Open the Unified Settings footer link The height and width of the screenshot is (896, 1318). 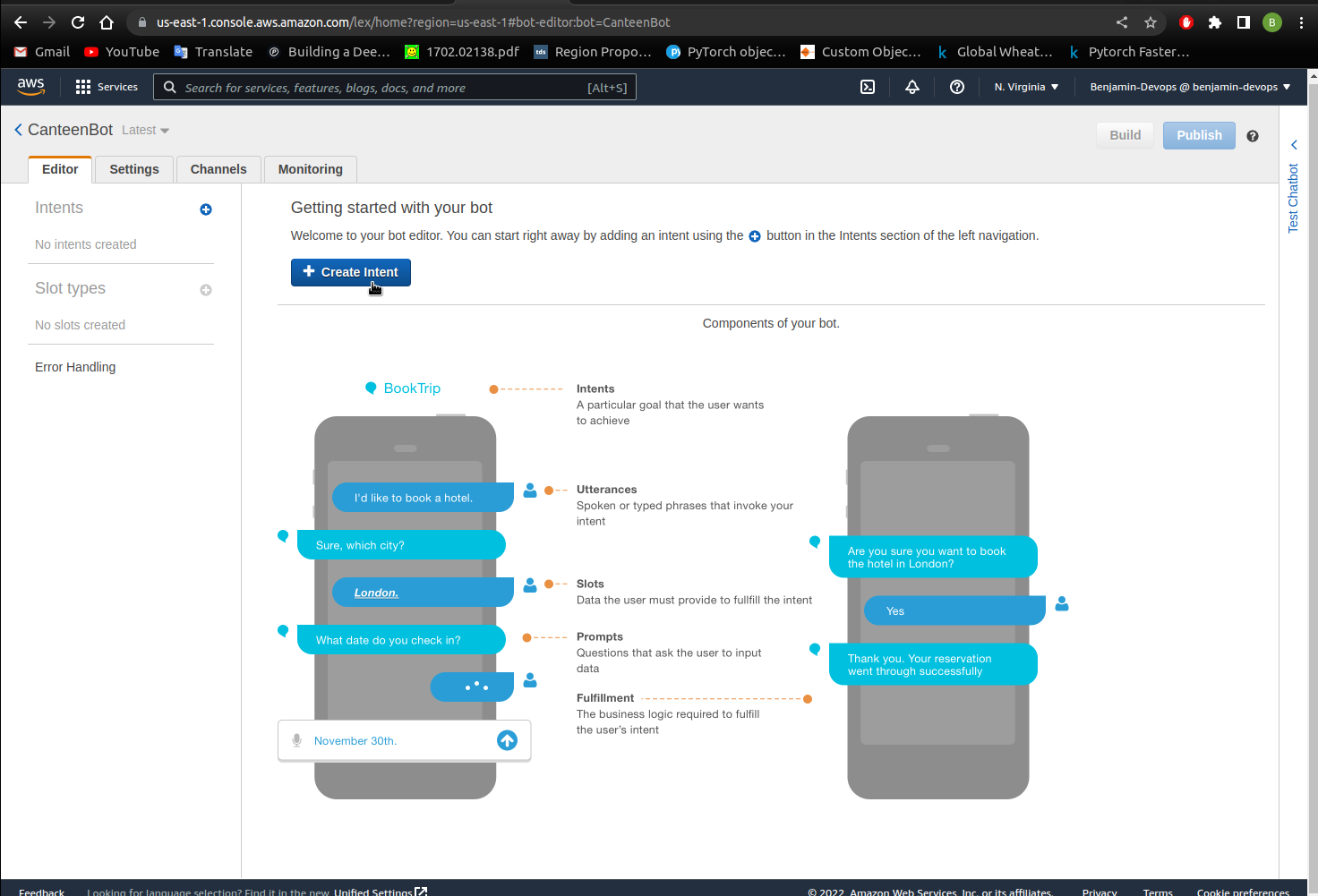pos(381,892)
